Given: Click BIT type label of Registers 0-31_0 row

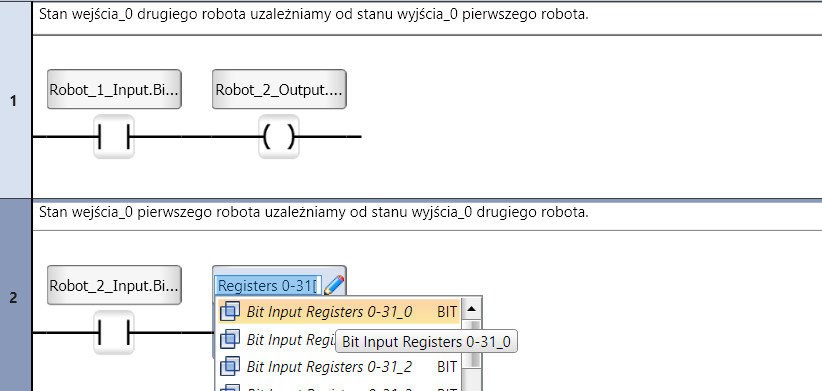Looking at the screenshot, I should pyautogui.click(x=447, y=312).
